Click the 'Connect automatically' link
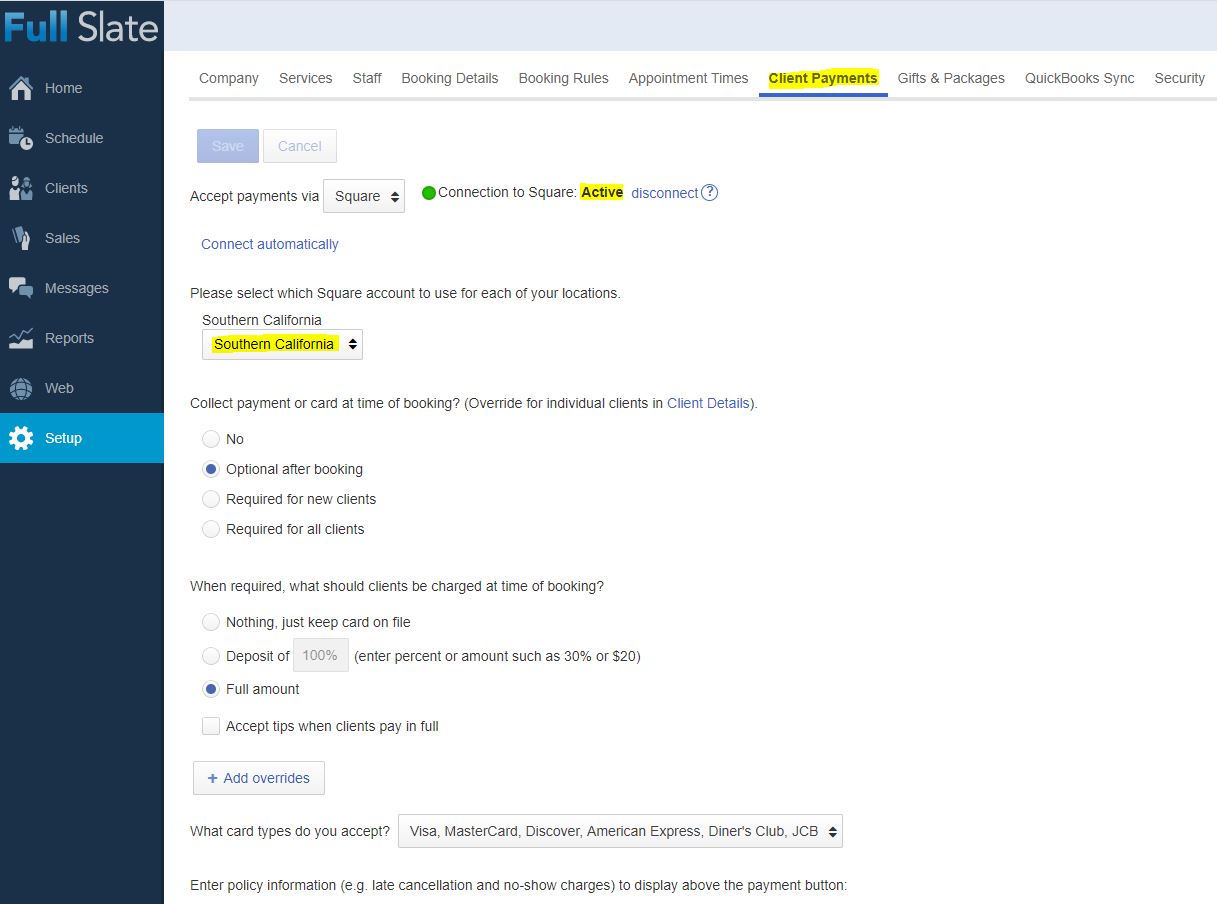Image resolution: width=1217 pixels, height=904 pixels. [270, 244]
